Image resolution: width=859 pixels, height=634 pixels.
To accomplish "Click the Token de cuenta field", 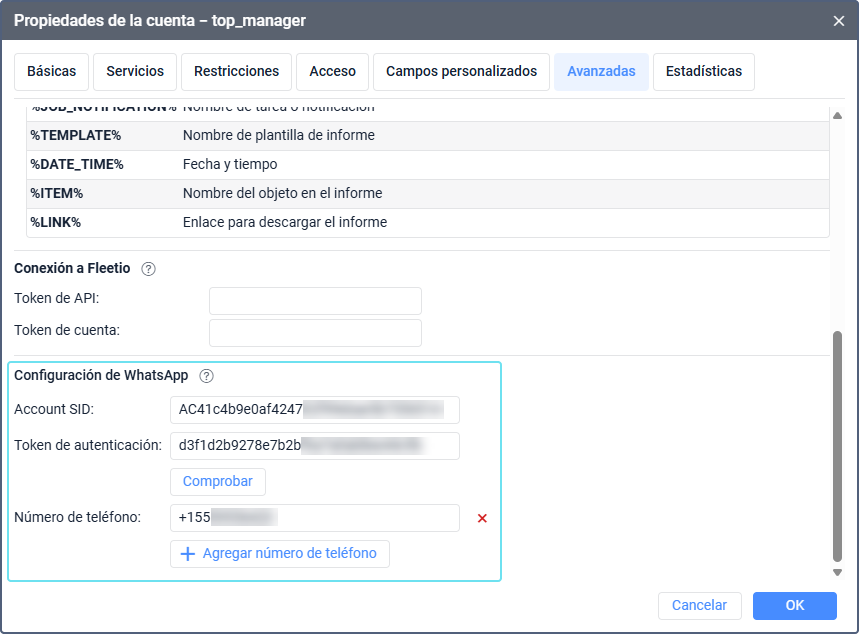I will [315, 333].
